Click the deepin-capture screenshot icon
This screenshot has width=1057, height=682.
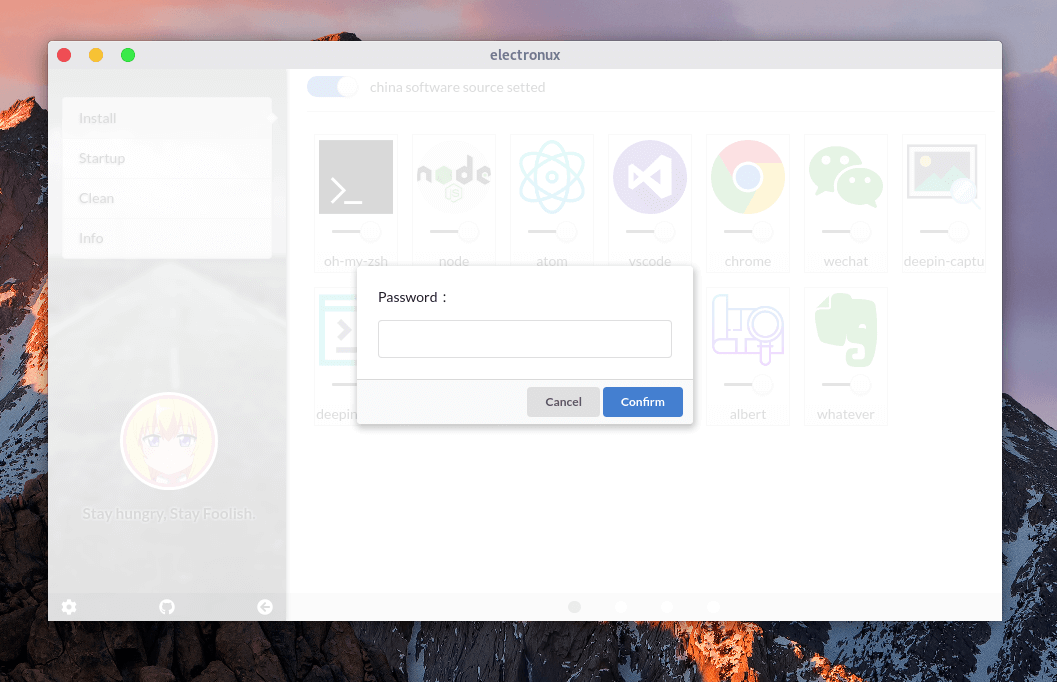coord(943,177)
